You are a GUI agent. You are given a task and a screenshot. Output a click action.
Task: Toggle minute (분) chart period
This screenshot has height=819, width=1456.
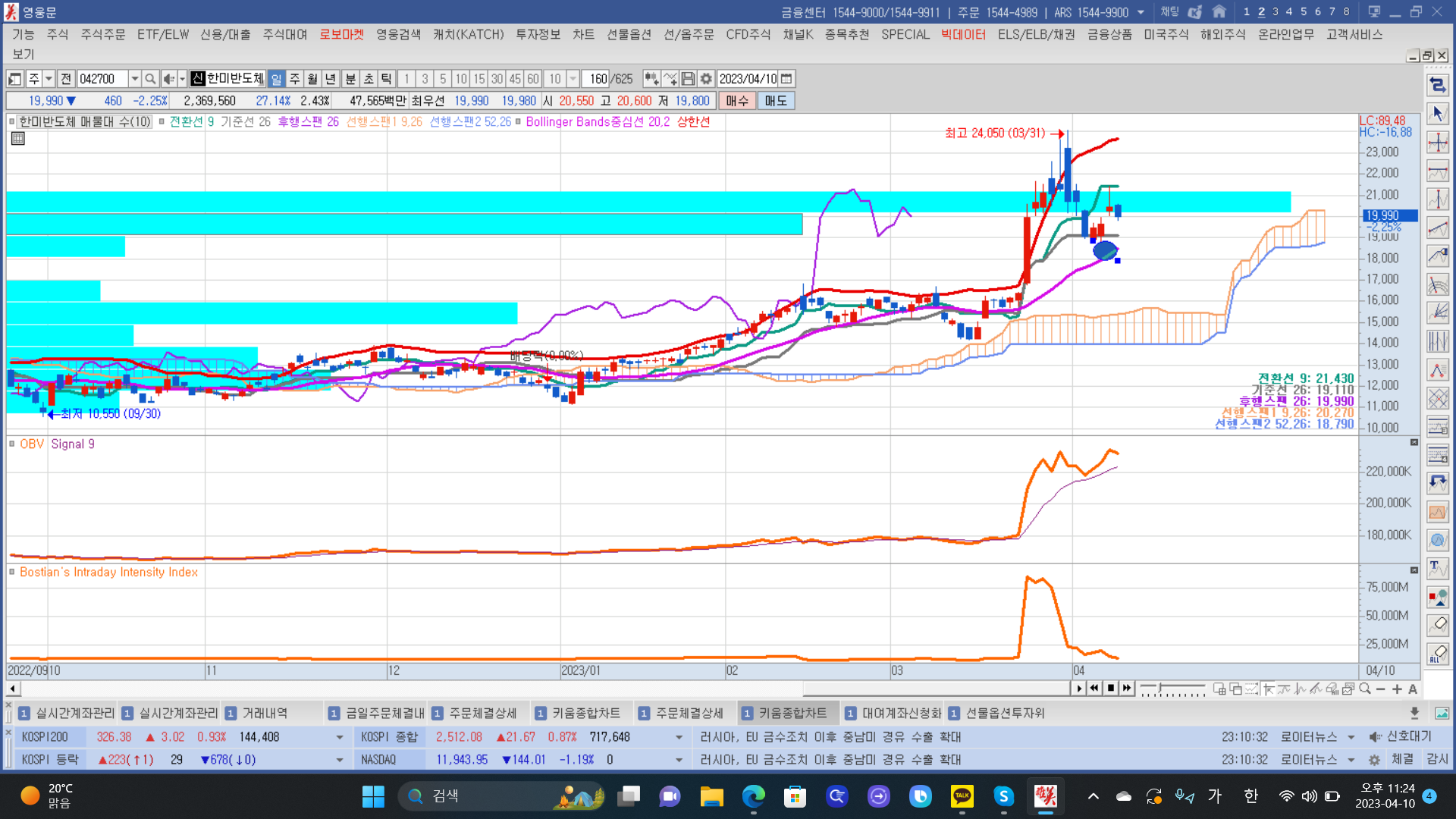(x=350, y=79)
